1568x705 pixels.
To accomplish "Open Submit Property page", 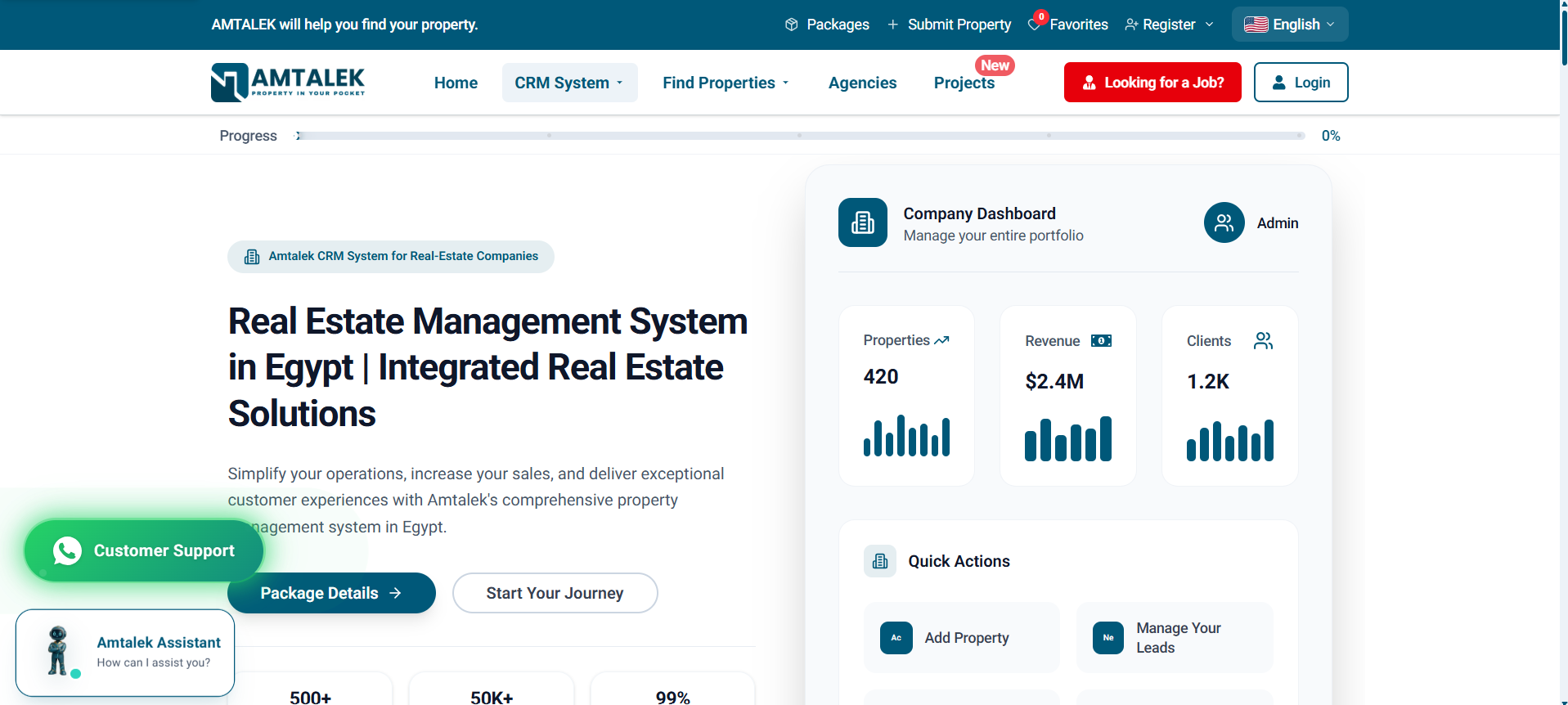I will 950,25.
